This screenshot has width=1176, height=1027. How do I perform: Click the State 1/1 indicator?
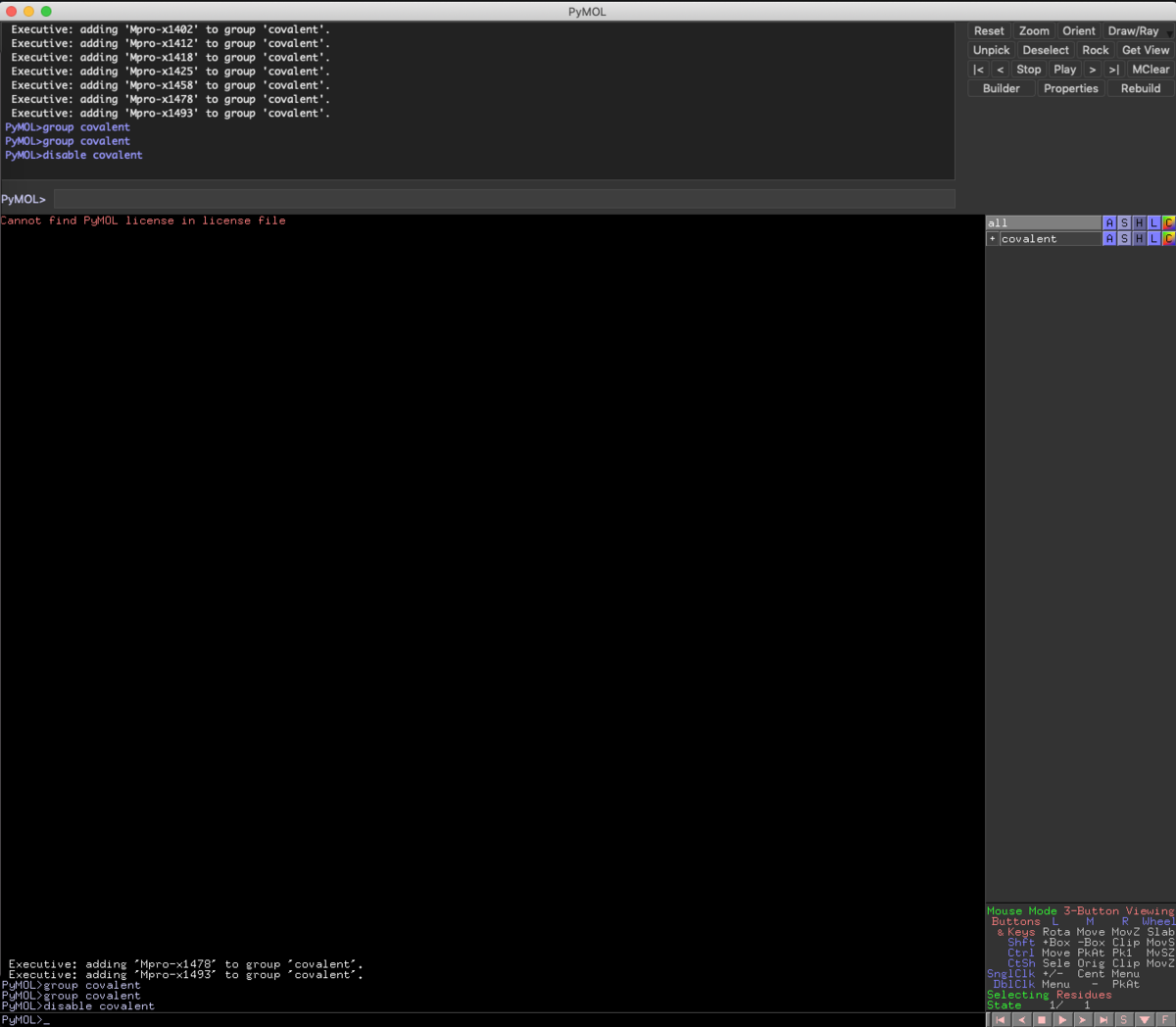(x=1039, y=1005)
